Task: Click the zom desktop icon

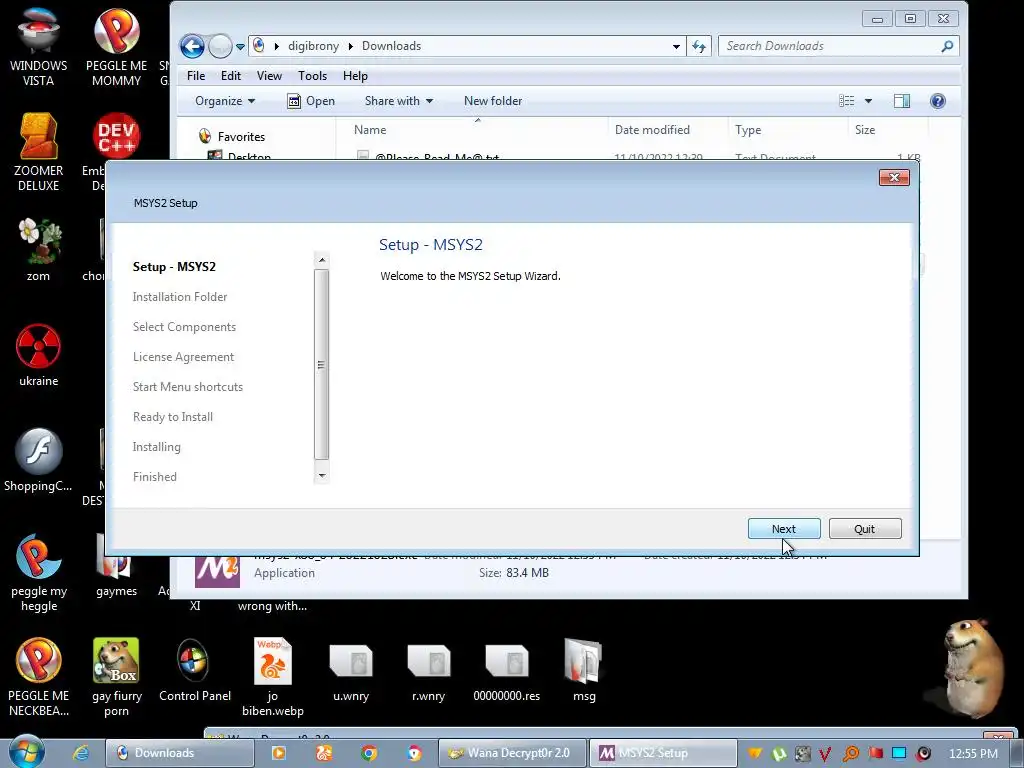Action: pyautogui.click(x=39, y=249)
